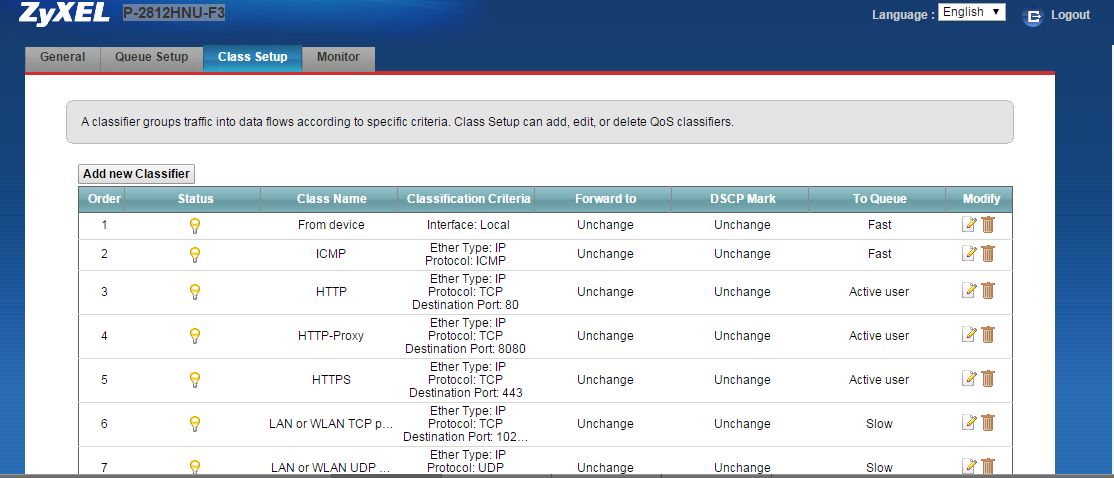Toggle status bulb for ICMP row

coord(195,254)
